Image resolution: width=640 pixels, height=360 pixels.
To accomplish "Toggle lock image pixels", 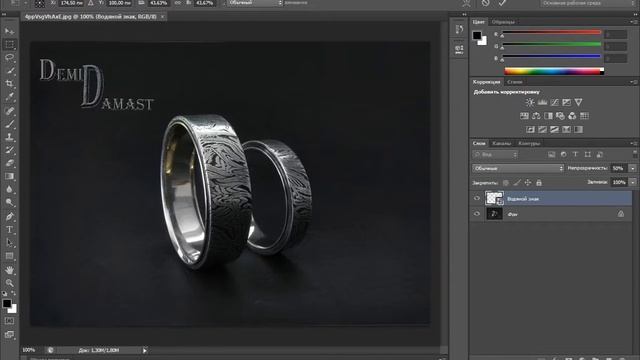I will coord(517,183).
